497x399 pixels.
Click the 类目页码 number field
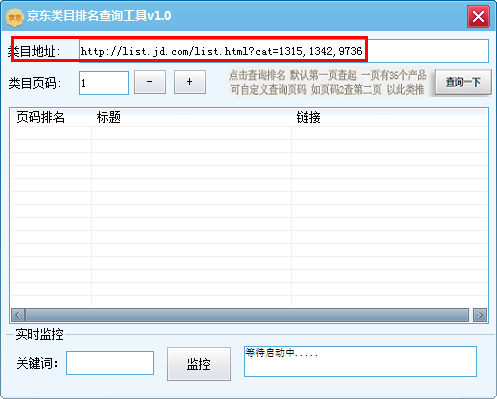click(x=104, y=83)
